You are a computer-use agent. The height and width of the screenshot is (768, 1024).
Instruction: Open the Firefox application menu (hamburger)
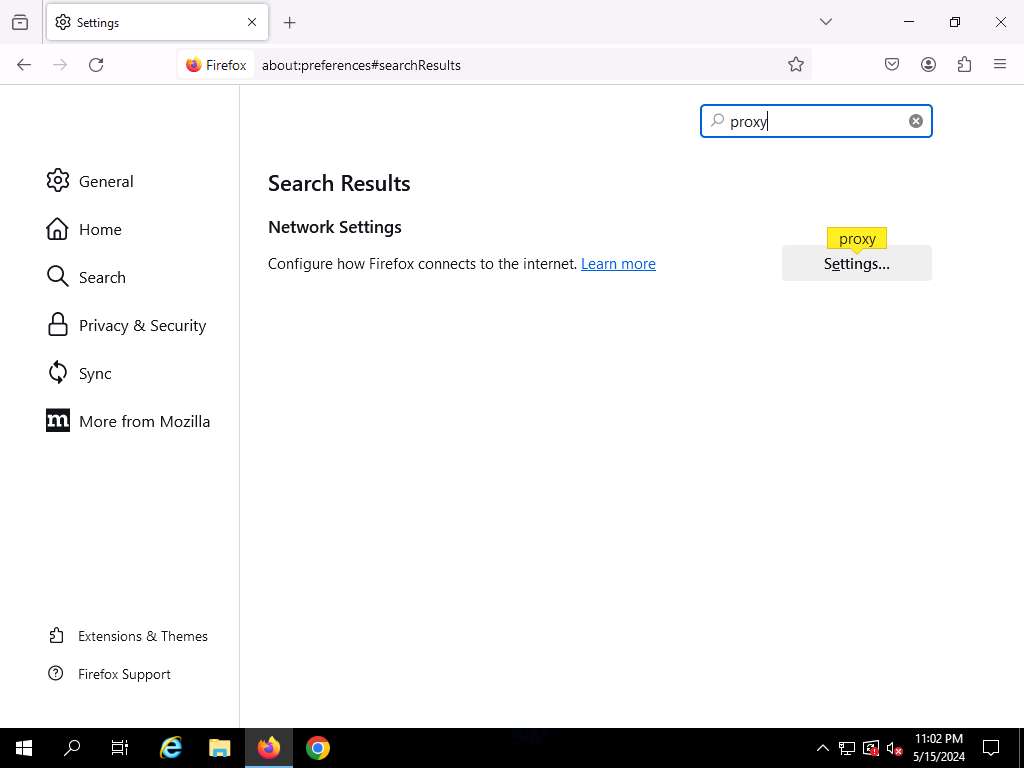1000,65
